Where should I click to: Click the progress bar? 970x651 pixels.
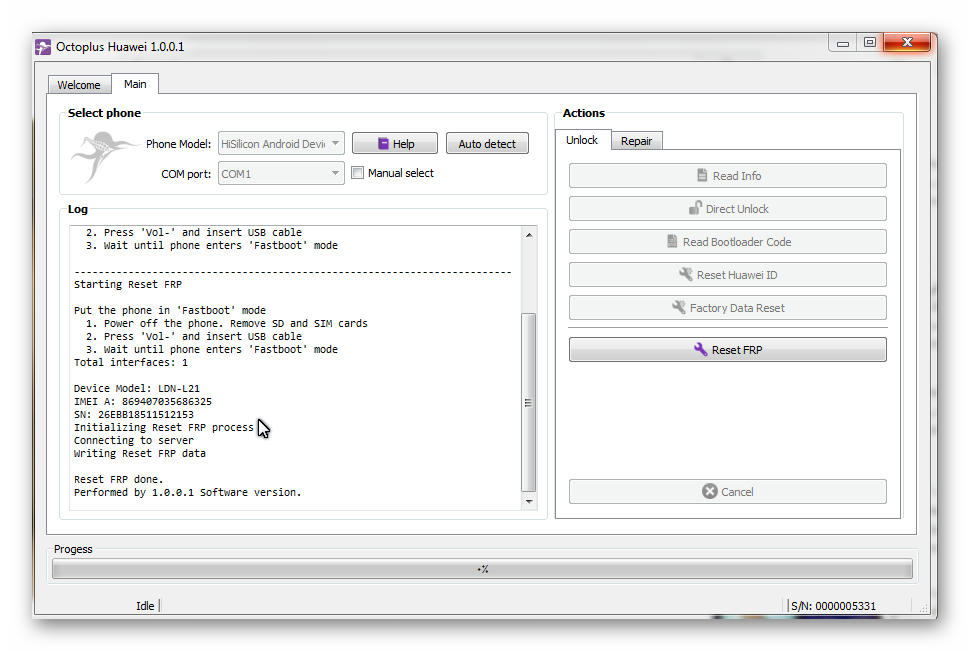(x=483, y=569)
